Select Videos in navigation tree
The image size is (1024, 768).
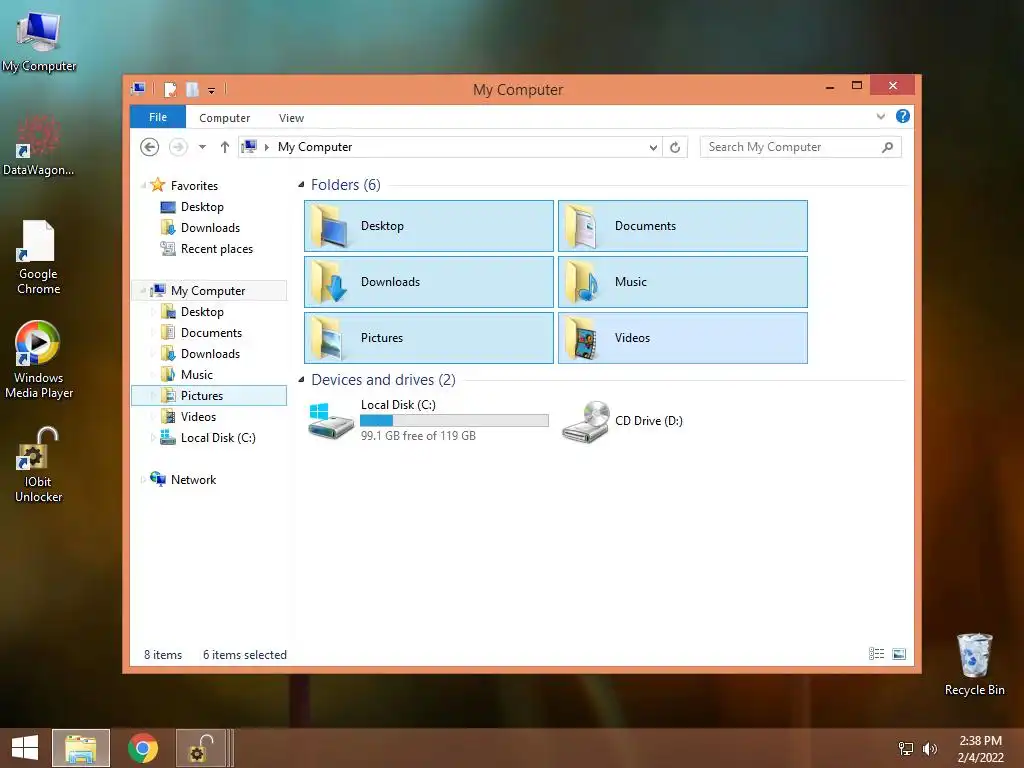[x=198, y=417]
